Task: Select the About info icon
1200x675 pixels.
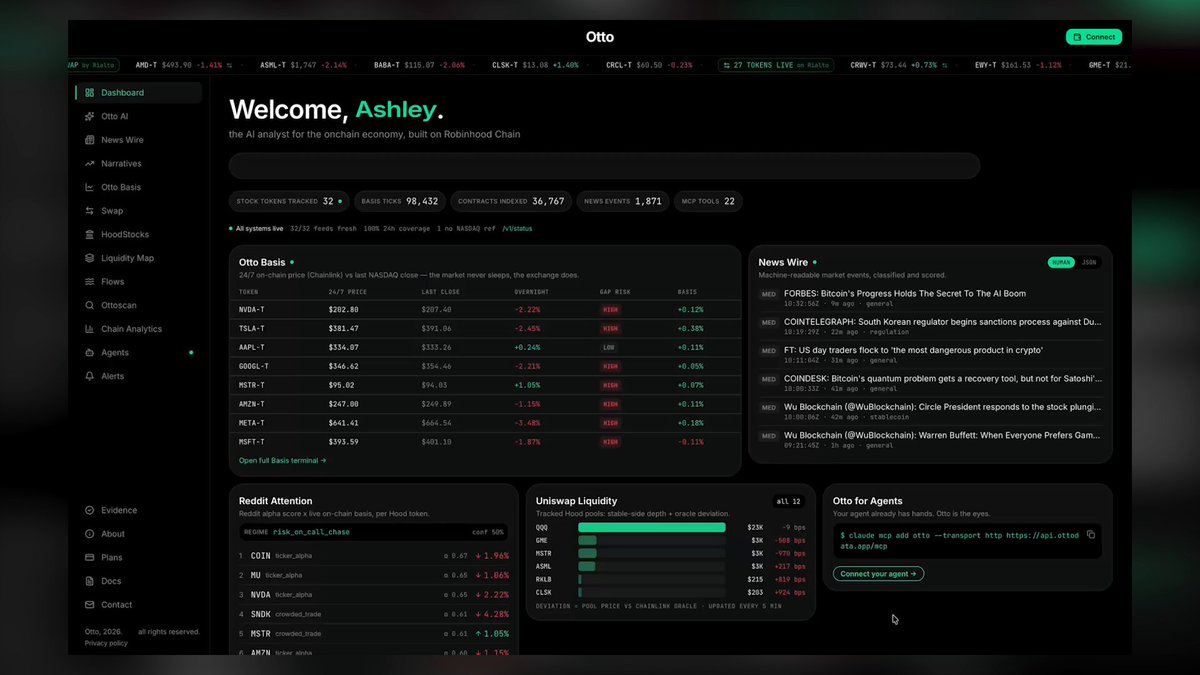Action: coord(90,534)
